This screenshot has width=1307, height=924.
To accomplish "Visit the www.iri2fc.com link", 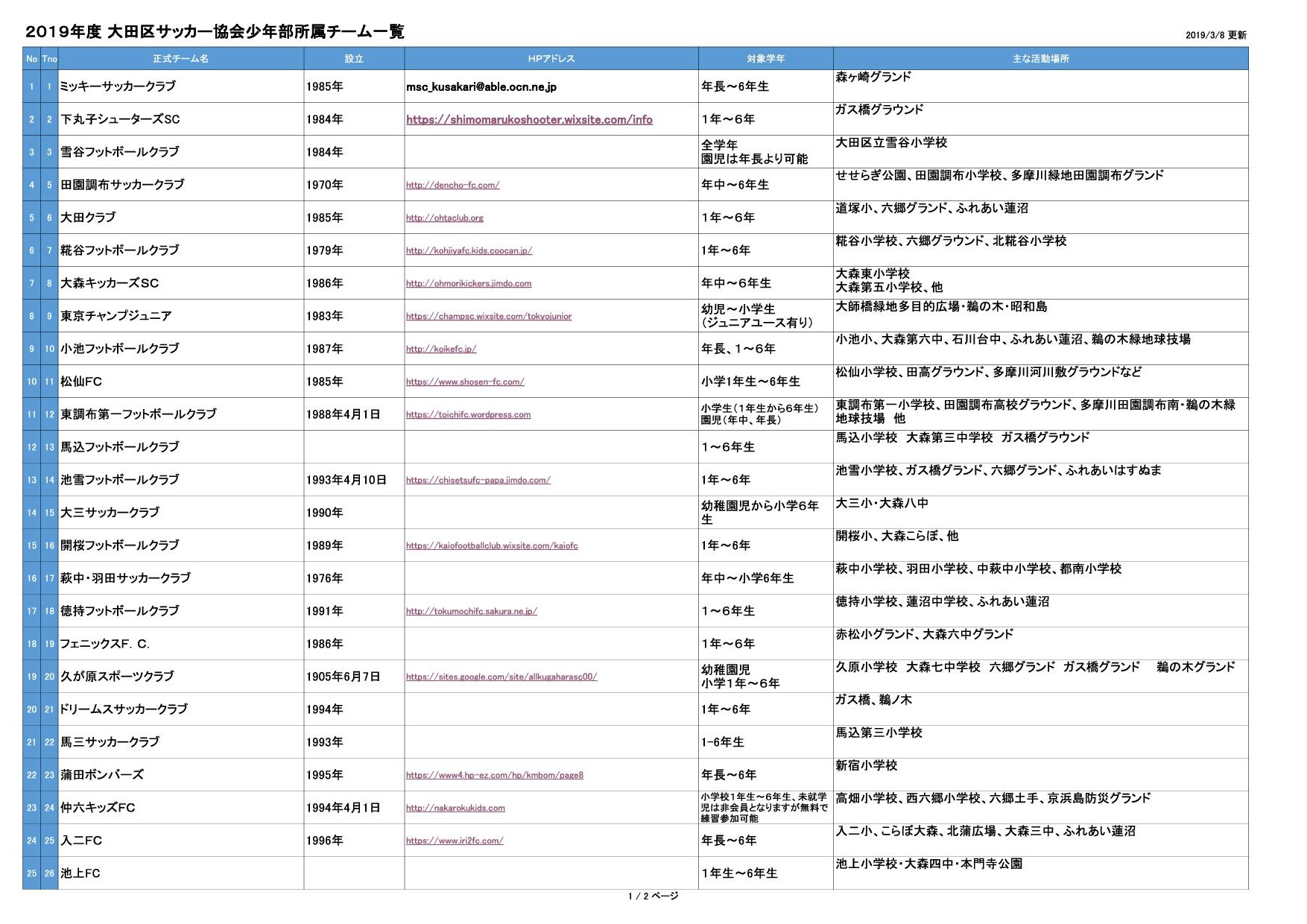I will click(455, 841).
